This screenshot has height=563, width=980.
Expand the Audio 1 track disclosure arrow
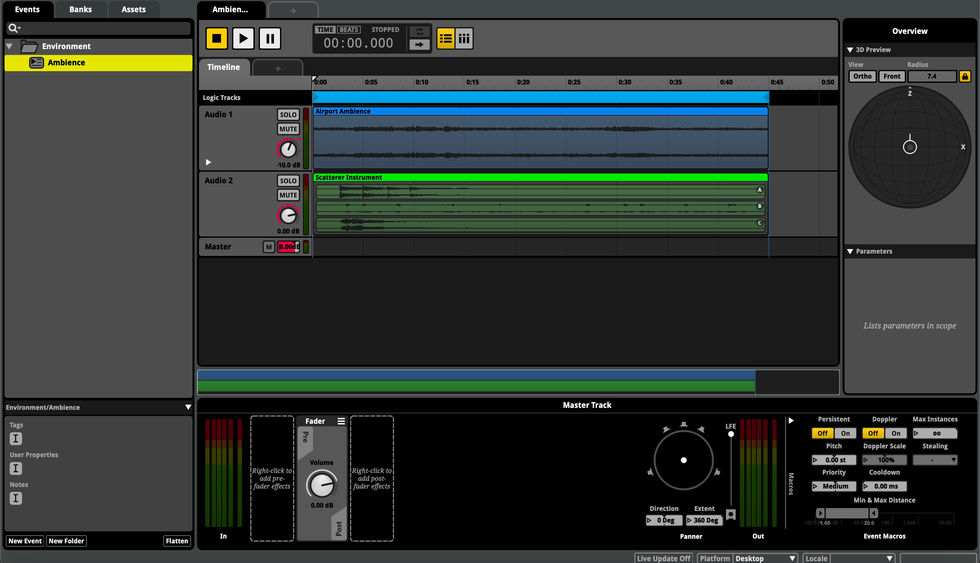click(x=208, y=162)
